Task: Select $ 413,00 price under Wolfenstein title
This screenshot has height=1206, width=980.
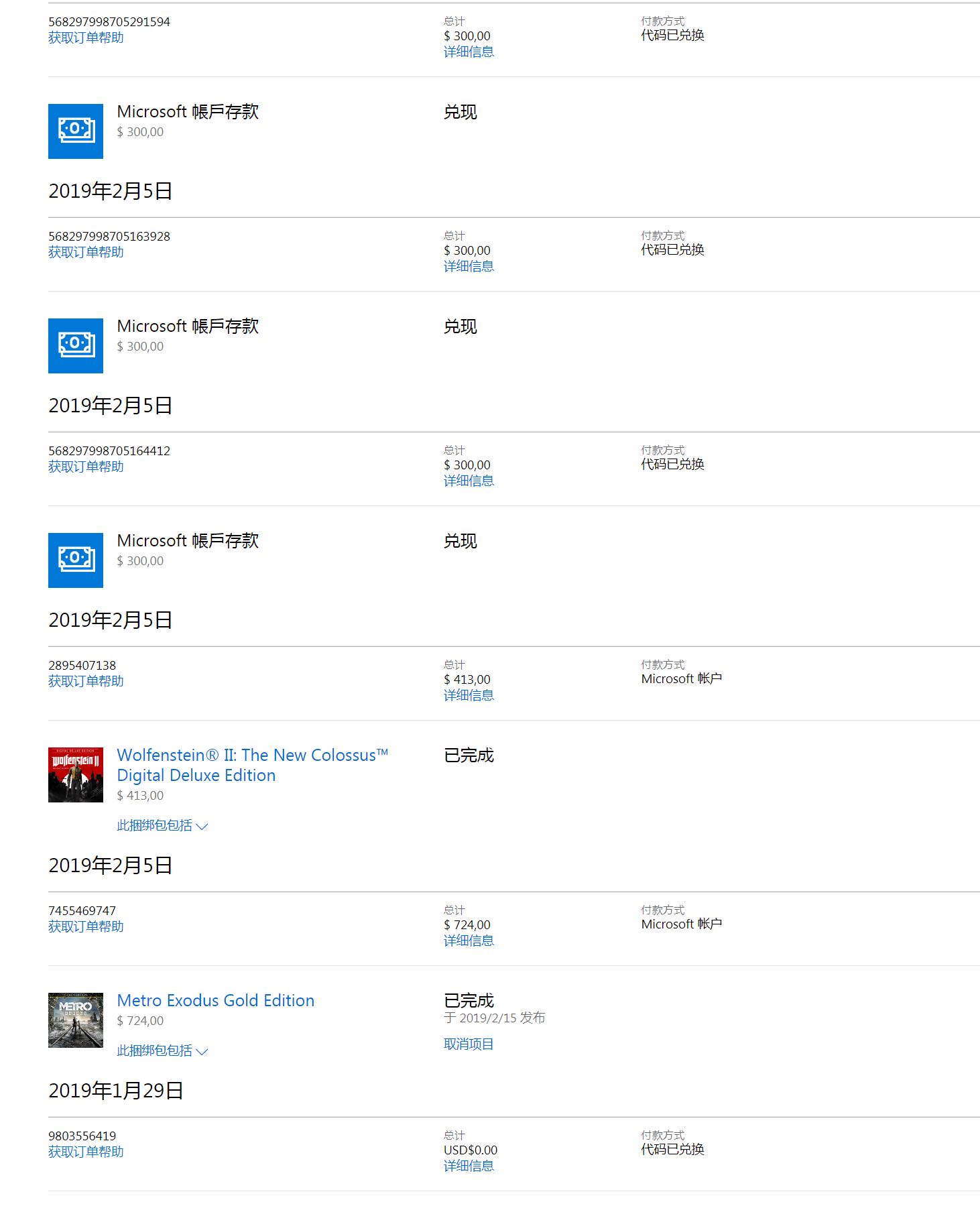Action: (140, 795)
